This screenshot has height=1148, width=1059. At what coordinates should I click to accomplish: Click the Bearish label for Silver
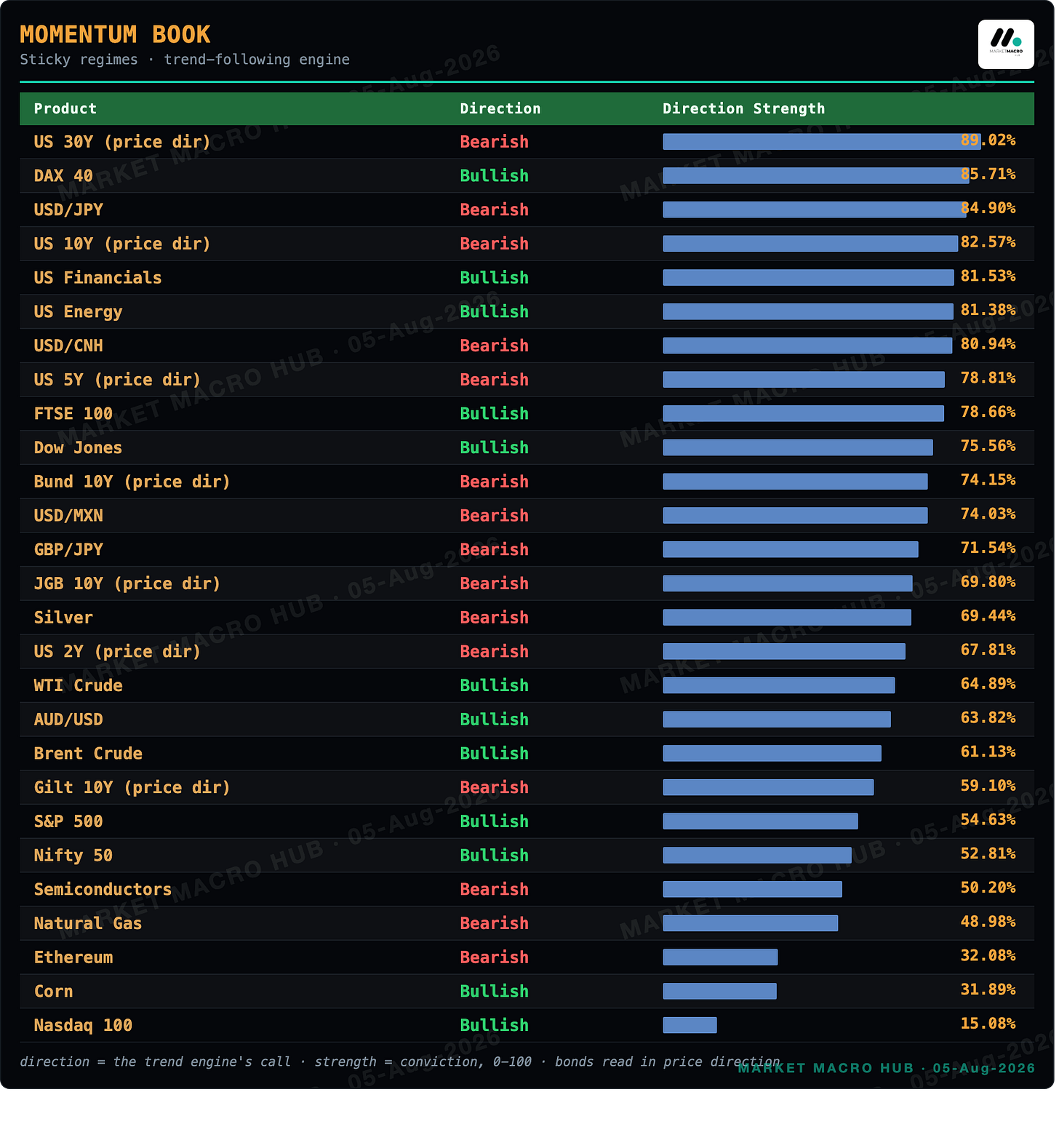(x=495, y=618)
